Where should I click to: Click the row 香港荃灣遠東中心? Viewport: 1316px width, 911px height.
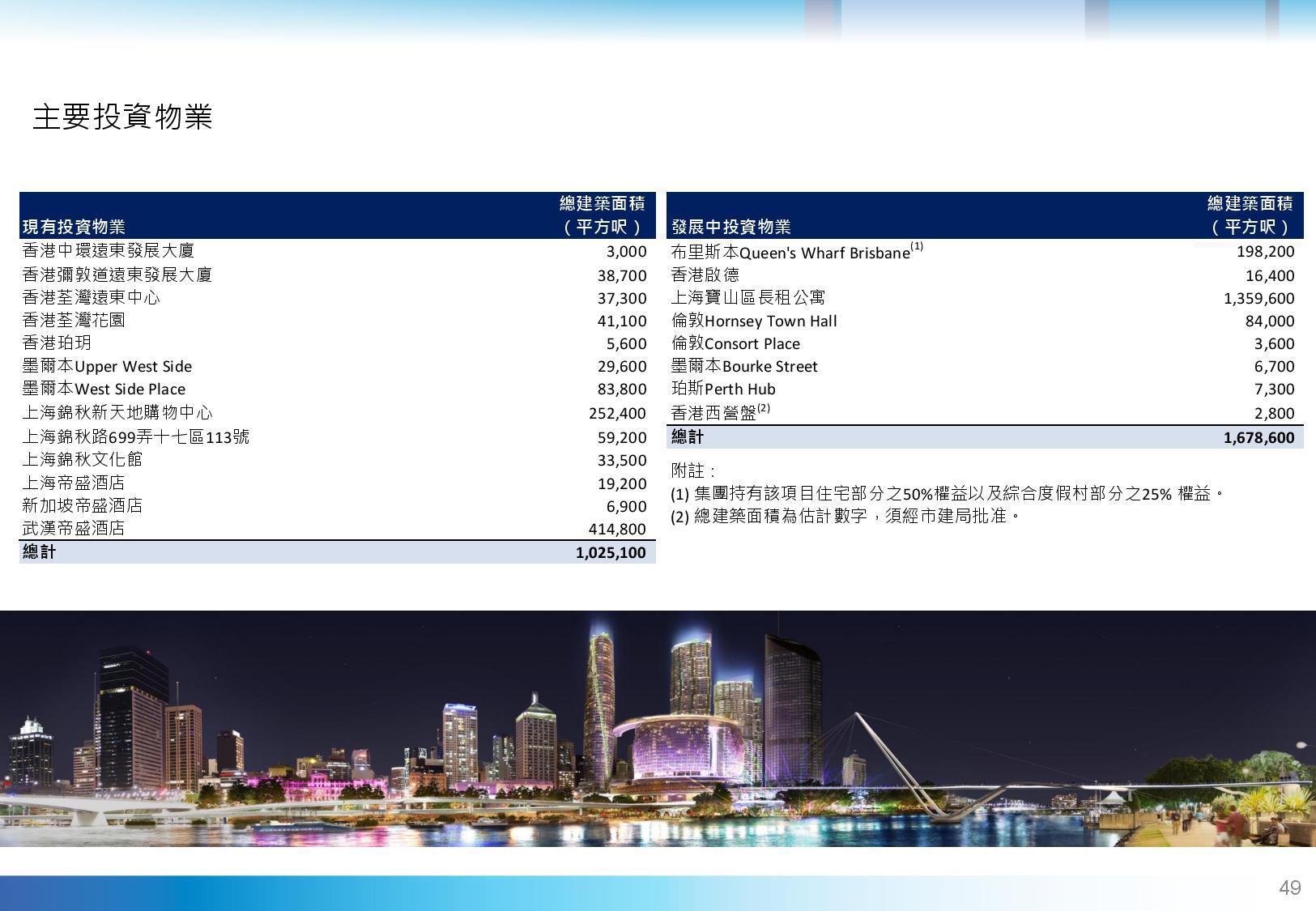[x=338, y=298]
